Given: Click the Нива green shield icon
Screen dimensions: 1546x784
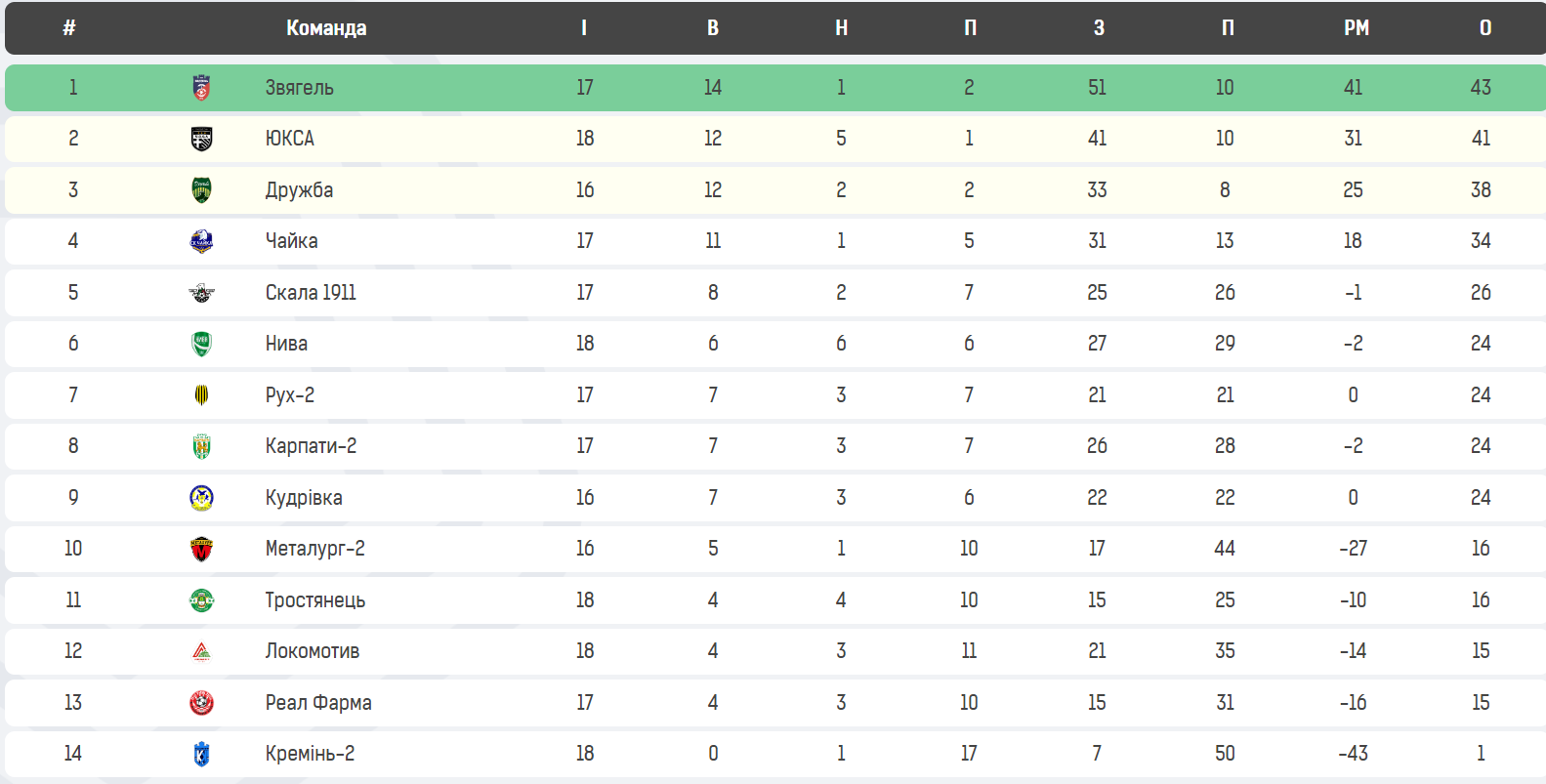Looking at the screenshot, I should coord(201,344).
